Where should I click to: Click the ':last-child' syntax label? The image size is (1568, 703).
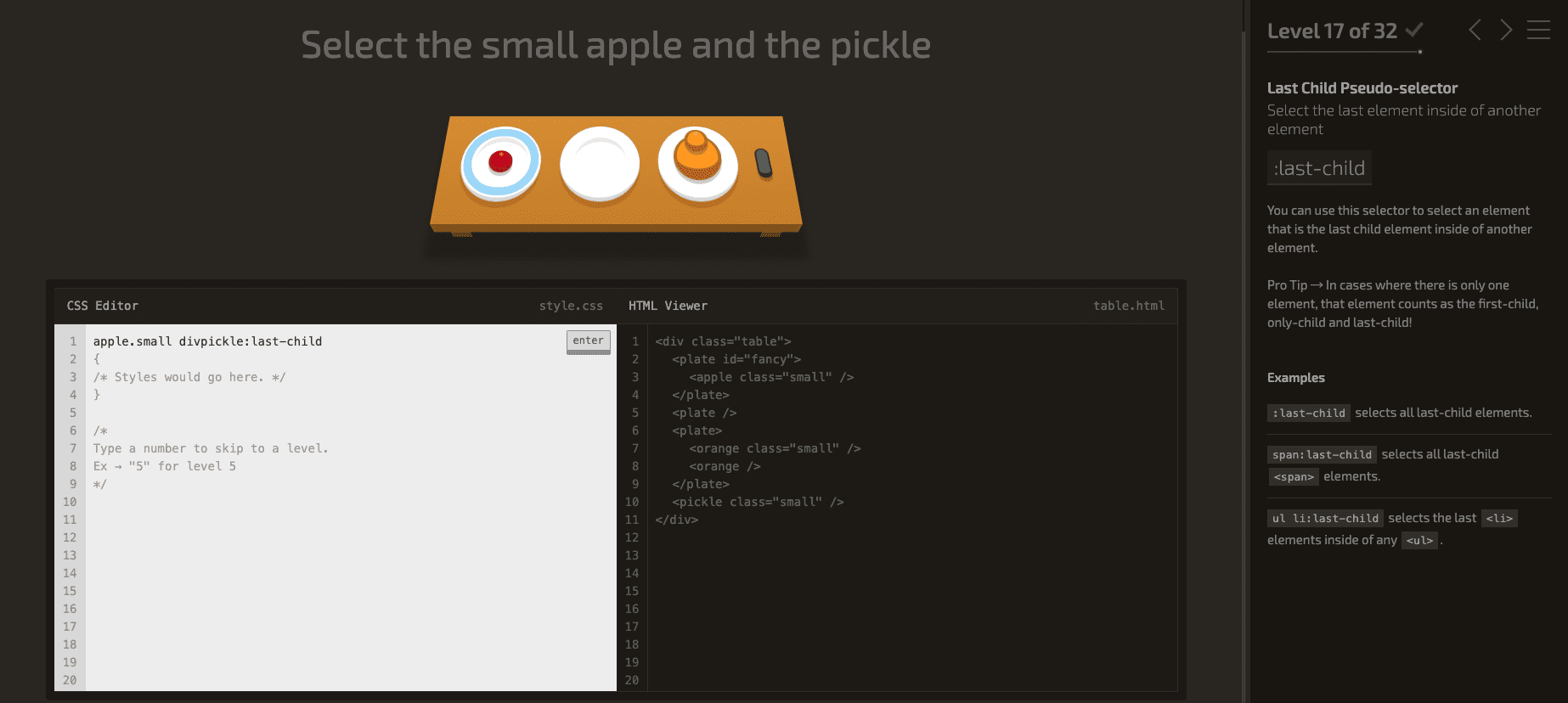(x=1319, y=168)
